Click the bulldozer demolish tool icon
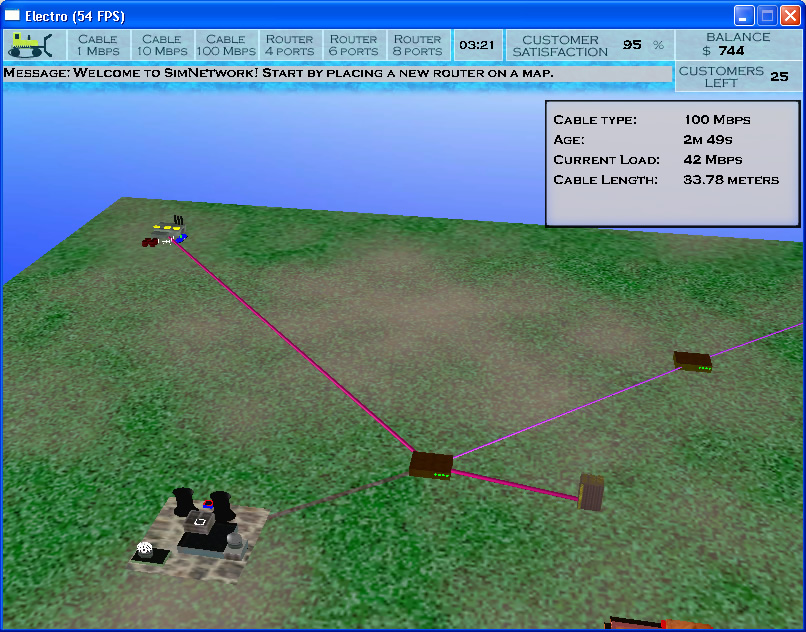 [35, 45]
